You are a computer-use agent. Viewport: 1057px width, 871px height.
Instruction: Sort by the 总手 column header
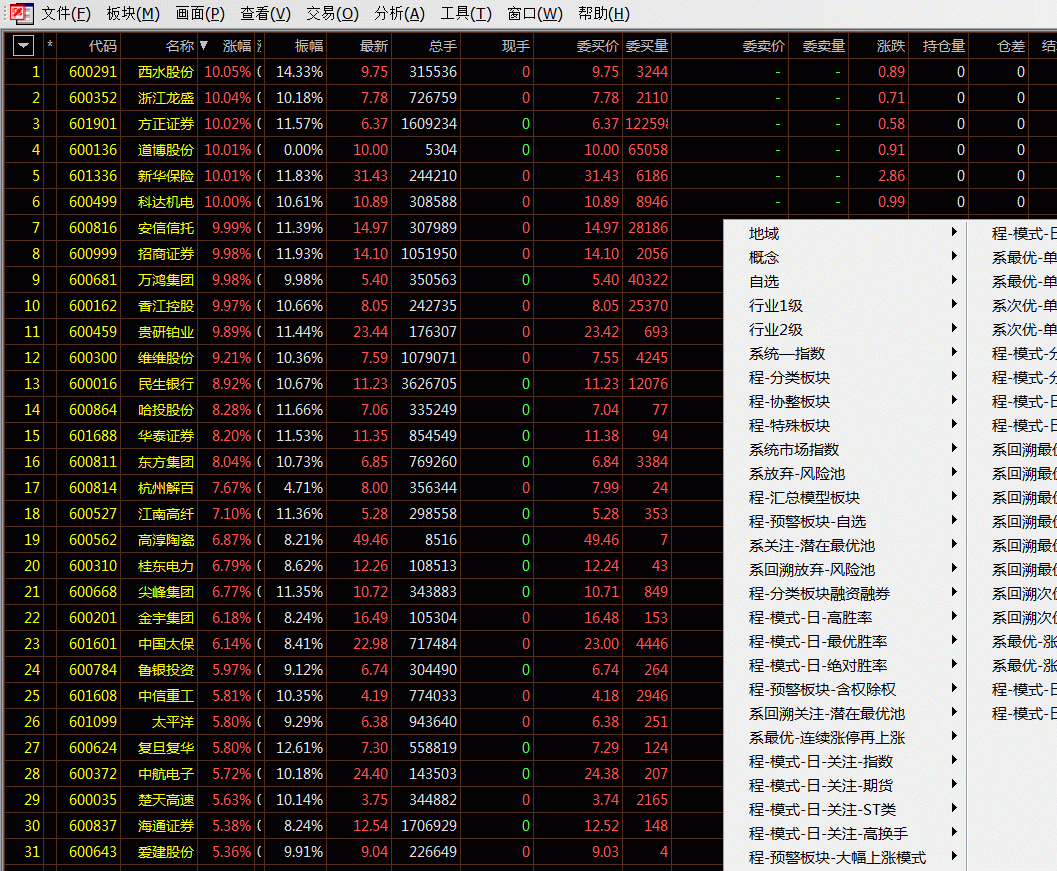click(x=442, y=46)
